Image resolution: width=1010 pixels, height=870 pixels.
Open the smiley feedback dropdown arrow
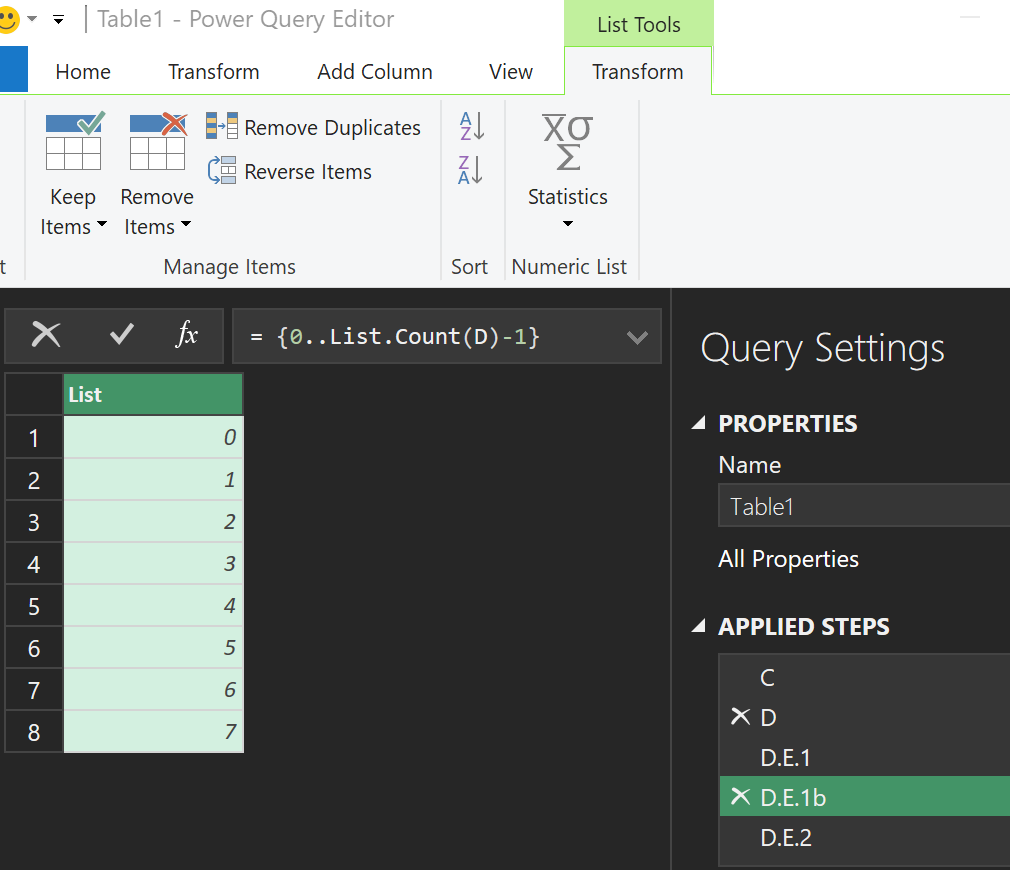[32, 19]
